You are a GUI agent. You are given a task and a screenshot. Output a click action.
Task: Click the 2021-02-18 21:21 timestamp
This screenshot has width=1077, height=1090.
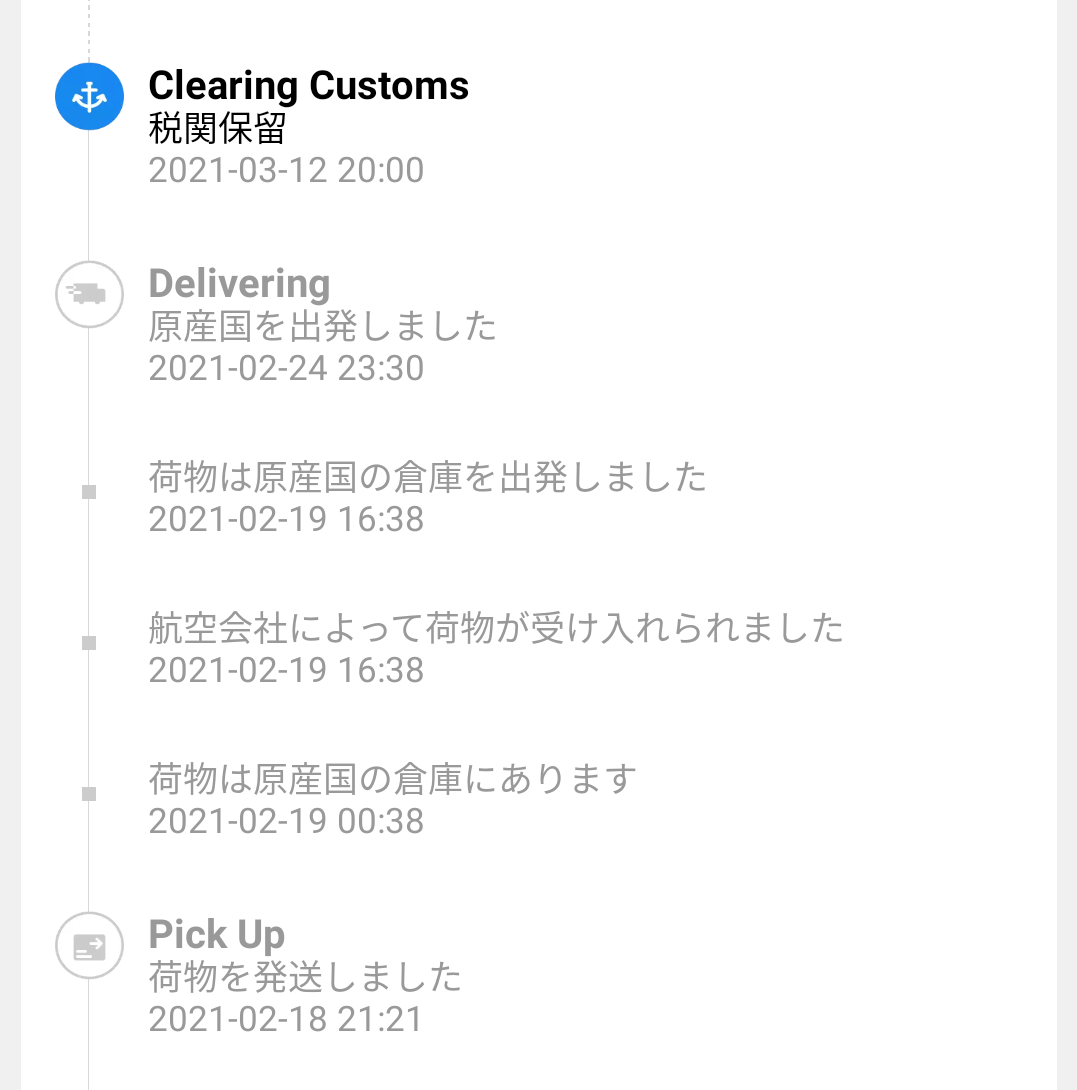point(286,1019)
